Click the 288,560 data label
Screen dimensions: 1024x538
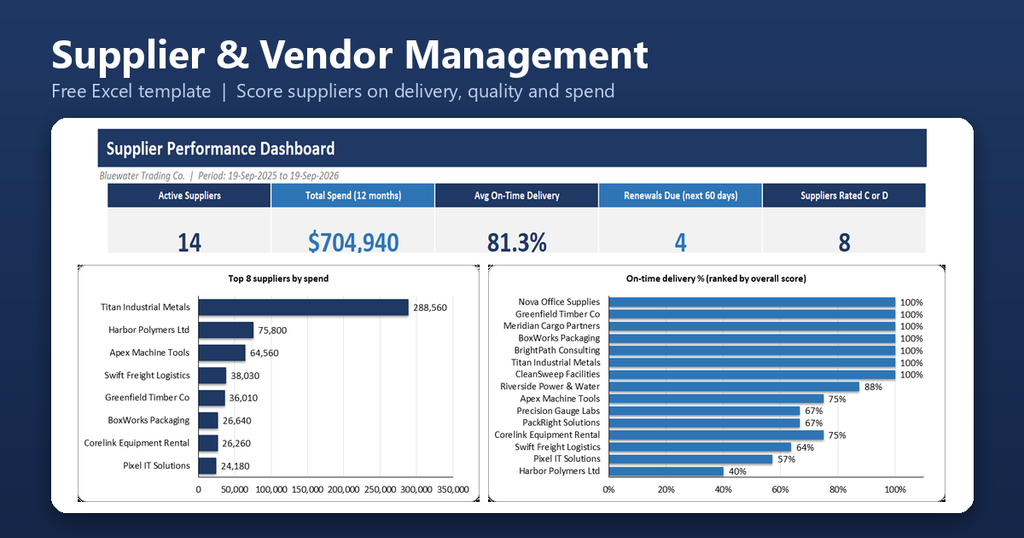430,308
